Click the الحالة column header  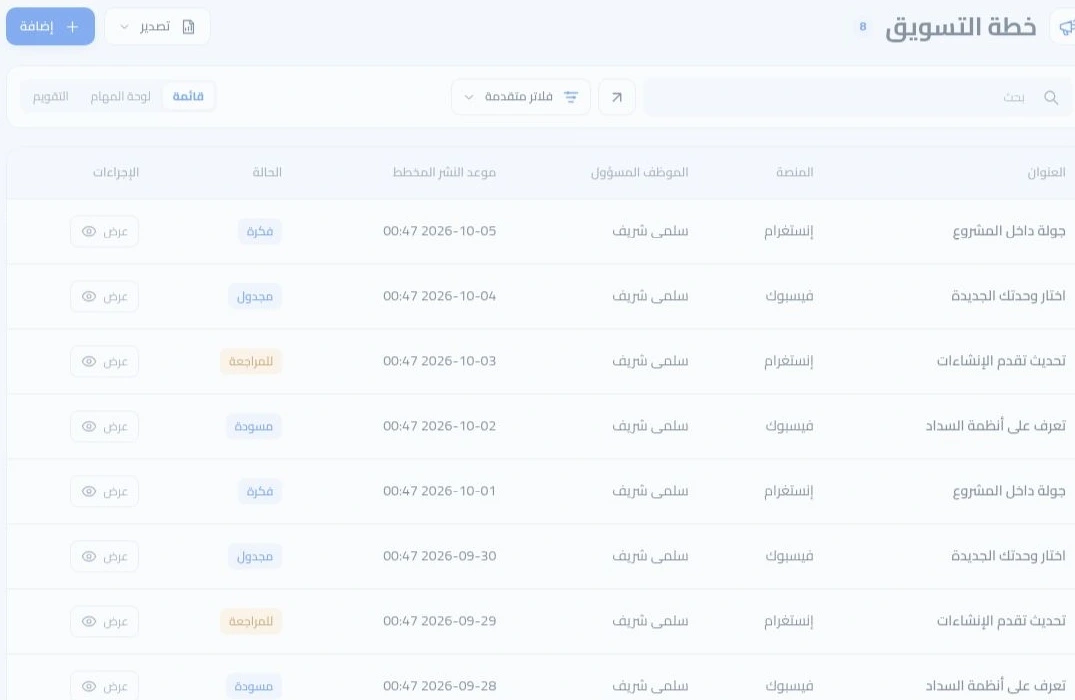[267, 172]
